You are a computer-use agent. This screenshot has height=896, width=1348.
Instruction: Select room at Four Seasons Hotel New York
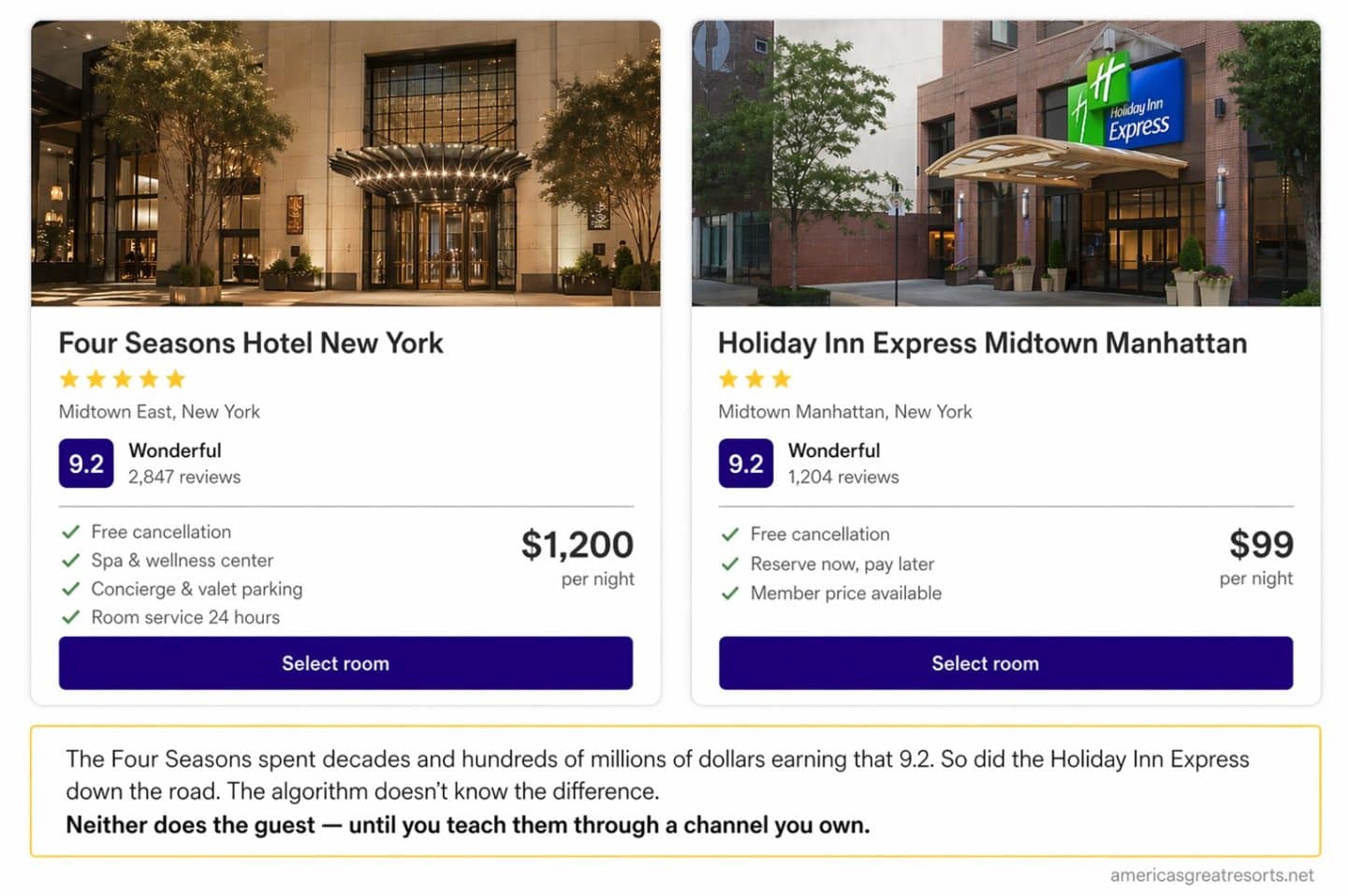point(345,663)
